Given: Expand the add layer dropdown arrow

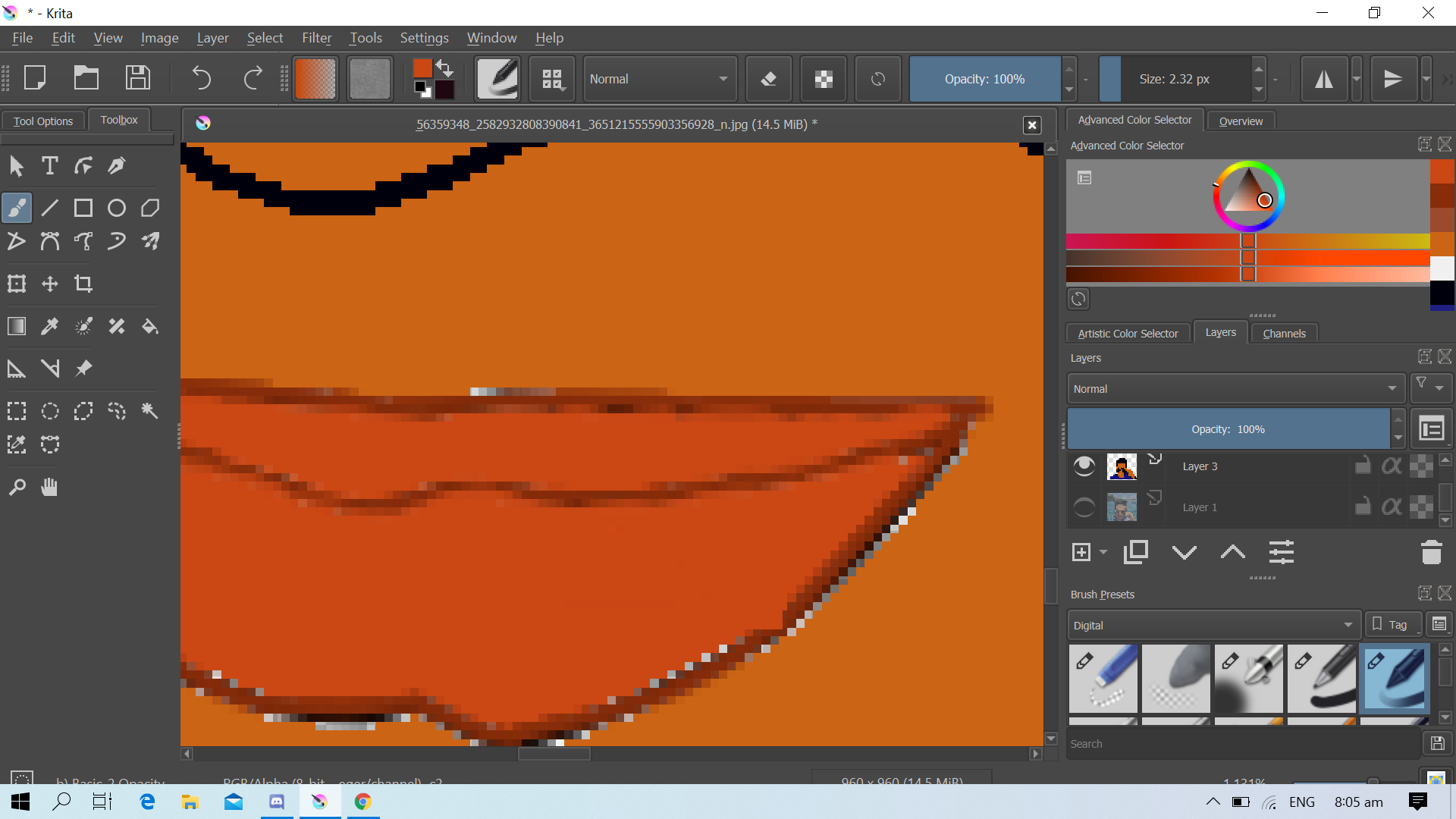Looking at the screenshot, I should (x=1103, y=552).
